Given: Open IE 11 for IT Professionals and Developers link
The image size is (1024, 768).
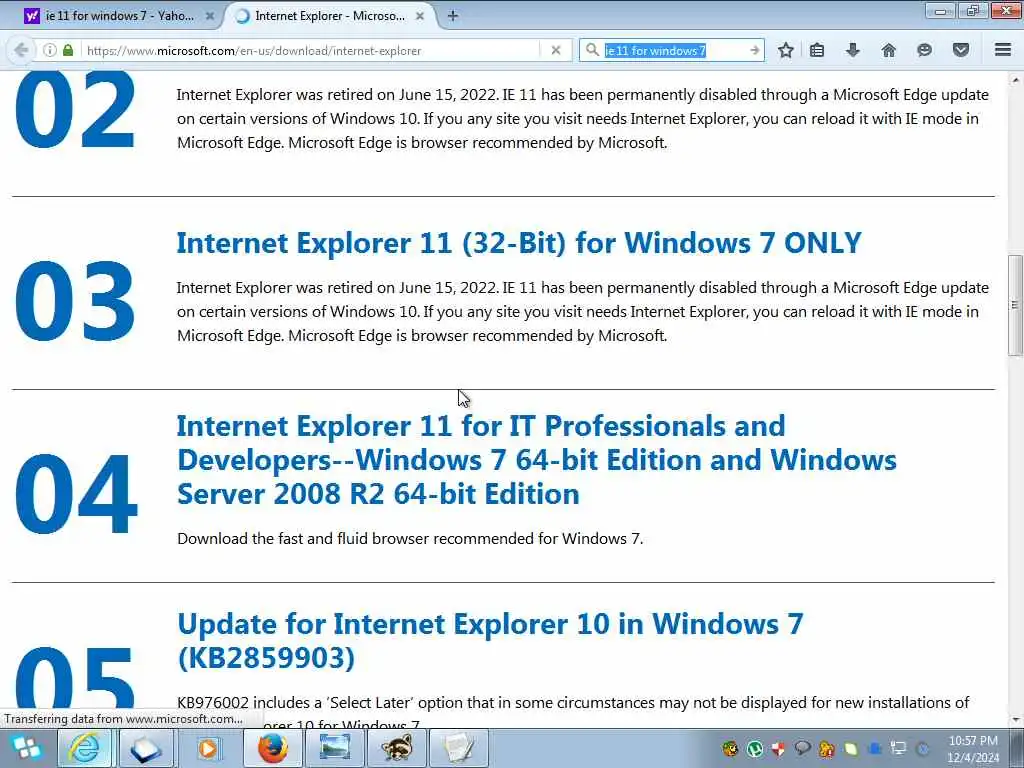Looking at the screenshot, I should pyautogui.click(x=537, y=460).
